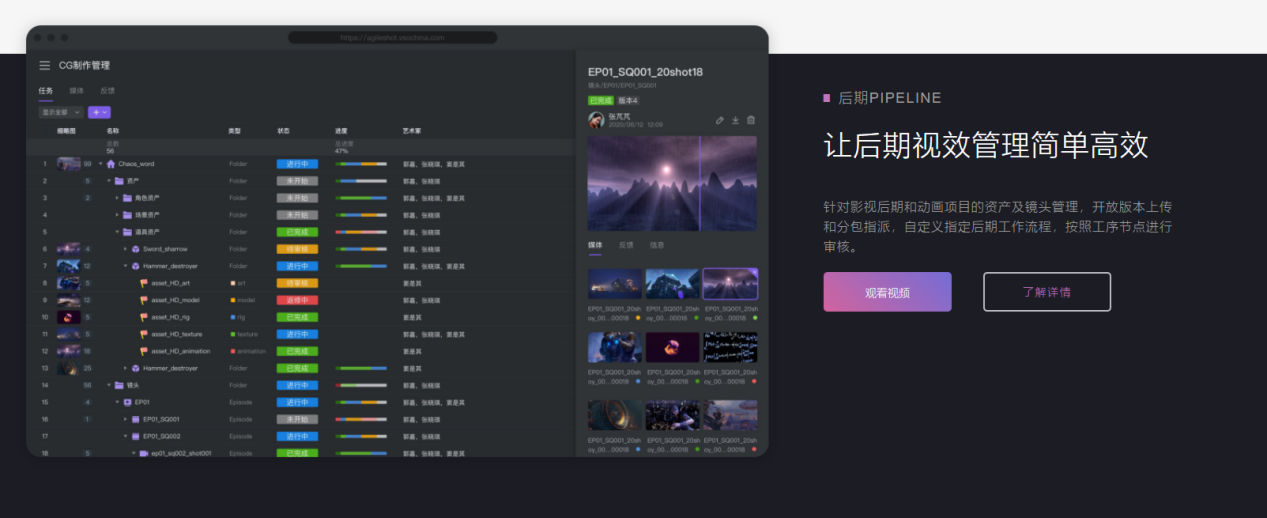Click the 进行中 status badge of Chaos_word

tap(297, 164)
